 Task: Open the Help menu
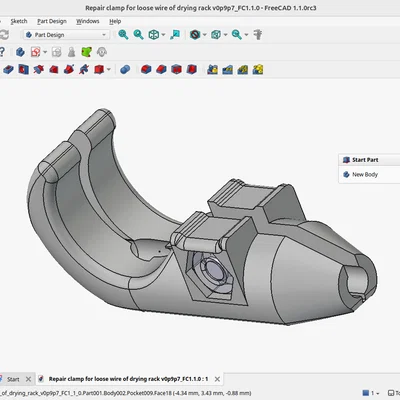coord(115,21)
